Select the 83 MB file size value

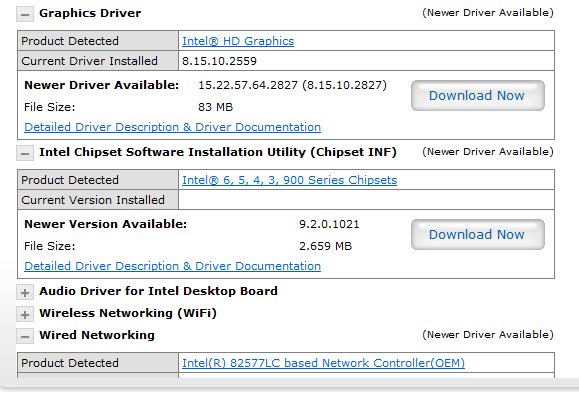tap(215, 107)
